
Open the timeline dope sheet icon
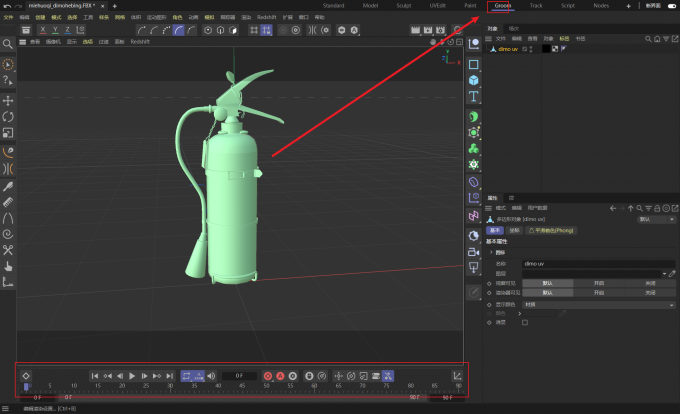tap(457, 376)
